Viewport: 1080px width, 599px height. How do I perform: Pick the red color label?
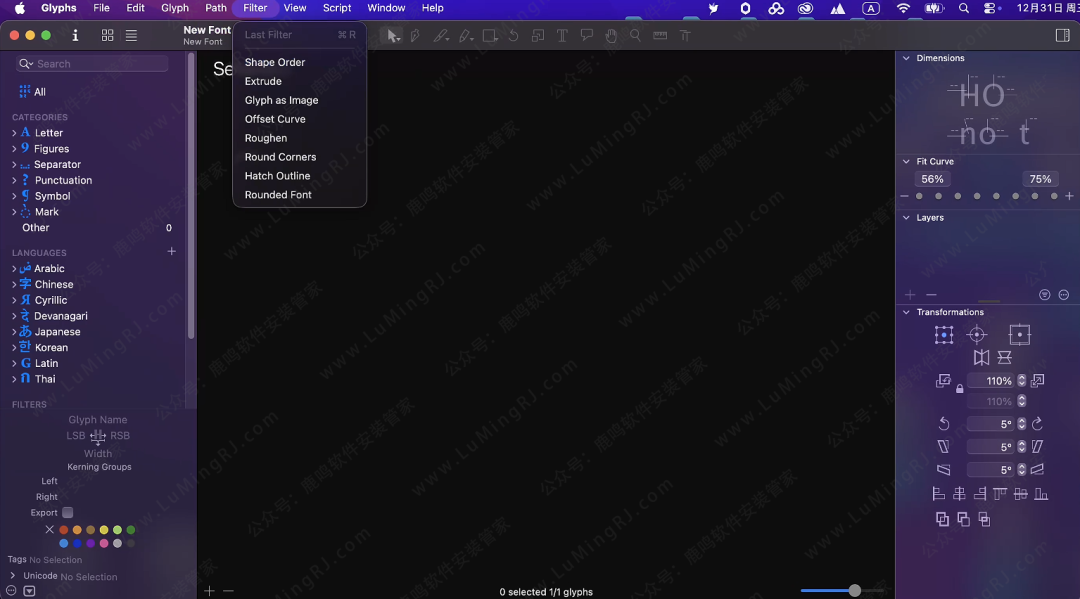click(63, 530)
